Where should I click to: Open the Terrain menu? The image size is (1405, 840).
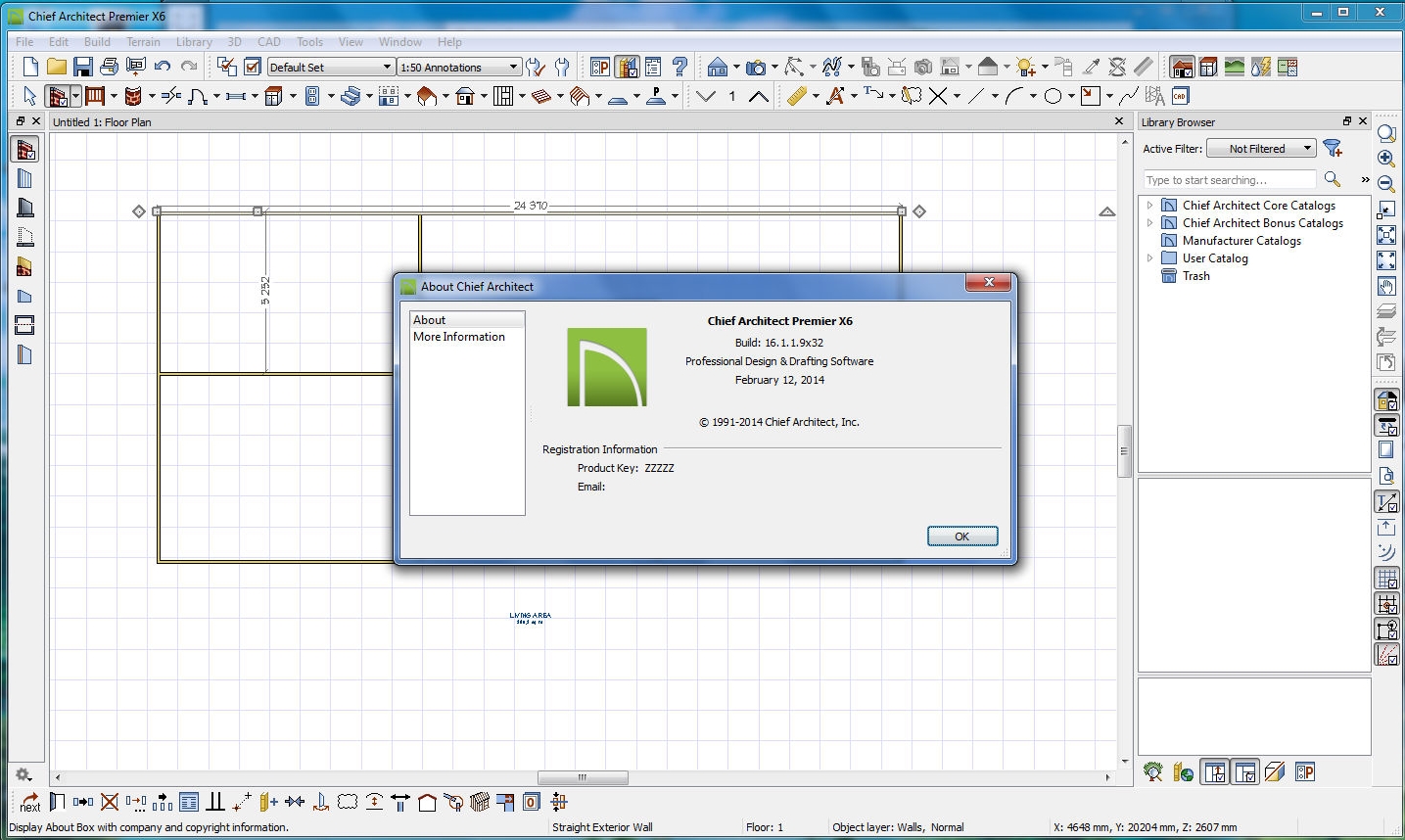(x=143, y=42)
